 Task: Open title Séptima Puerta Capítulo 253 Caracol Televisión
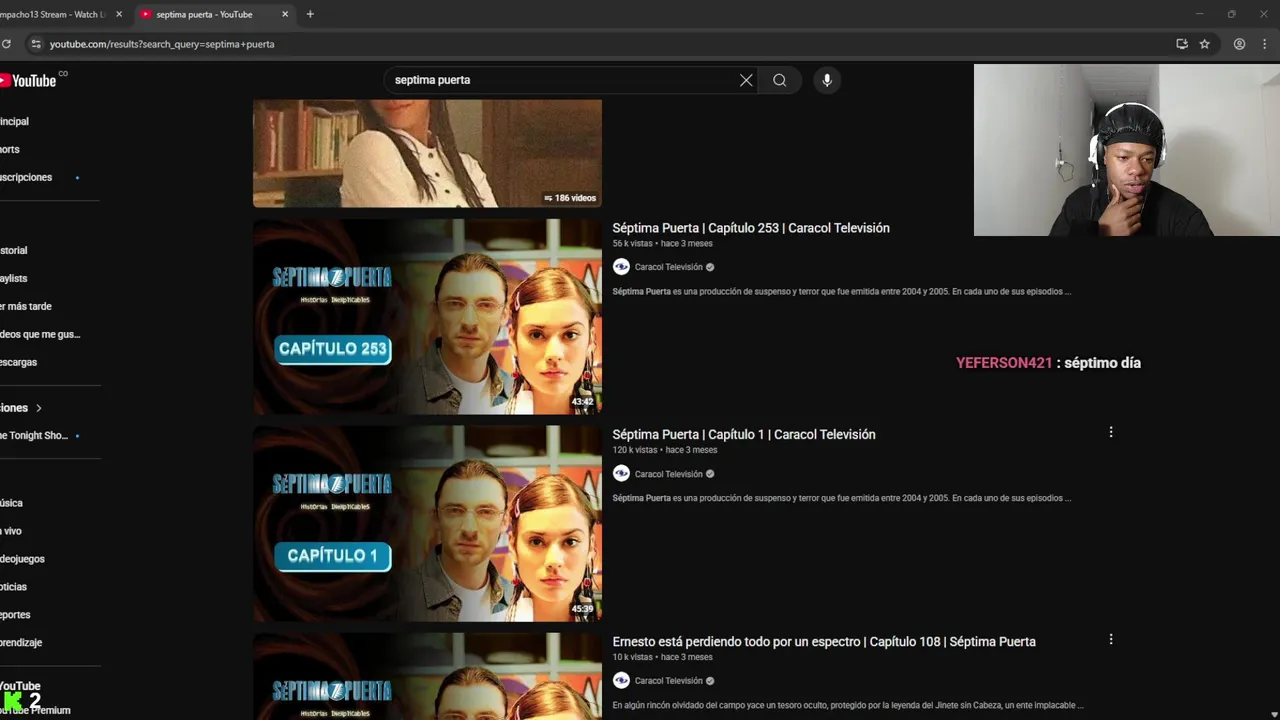(x=751, y=228)
